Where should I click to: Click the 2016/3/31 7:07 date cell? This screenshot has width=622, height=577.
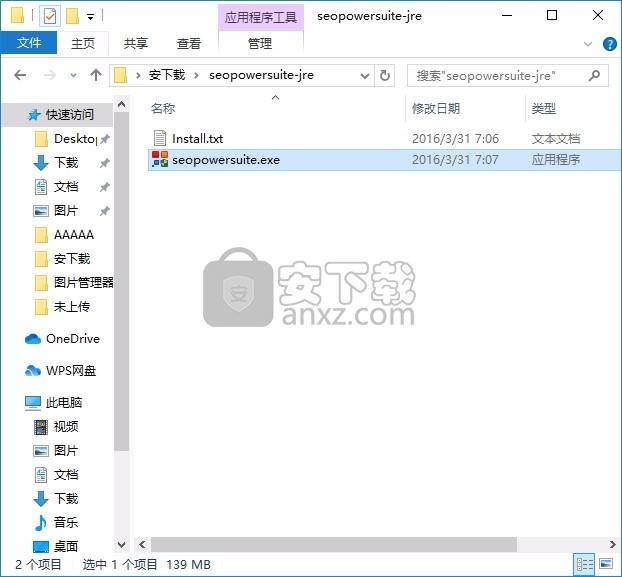(455, 160)
